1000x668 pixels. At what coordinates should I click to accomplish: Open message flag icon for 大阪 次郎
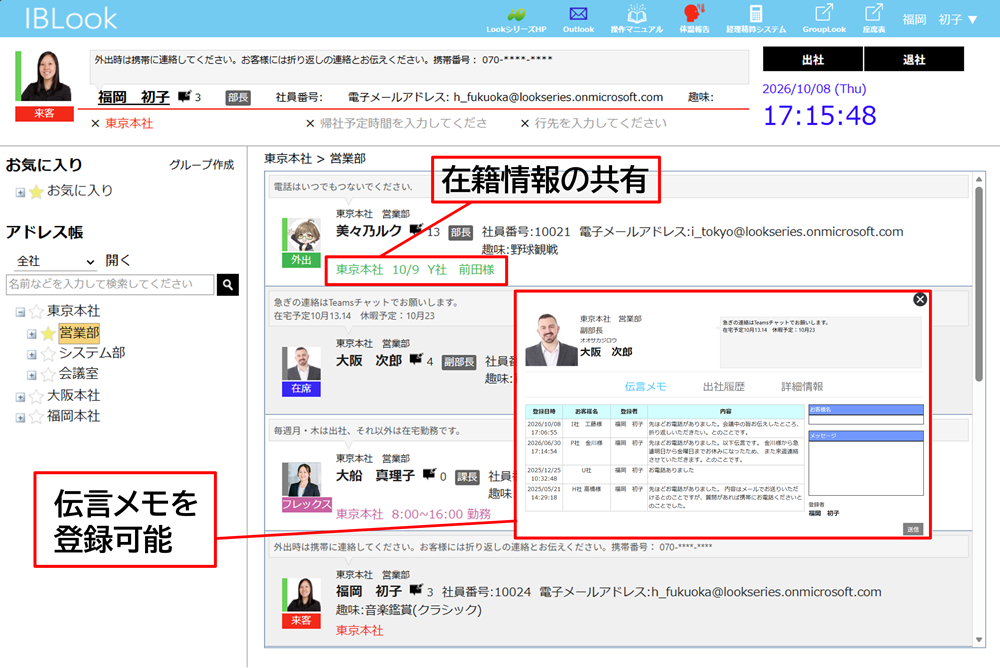click(x=416, y=360)
